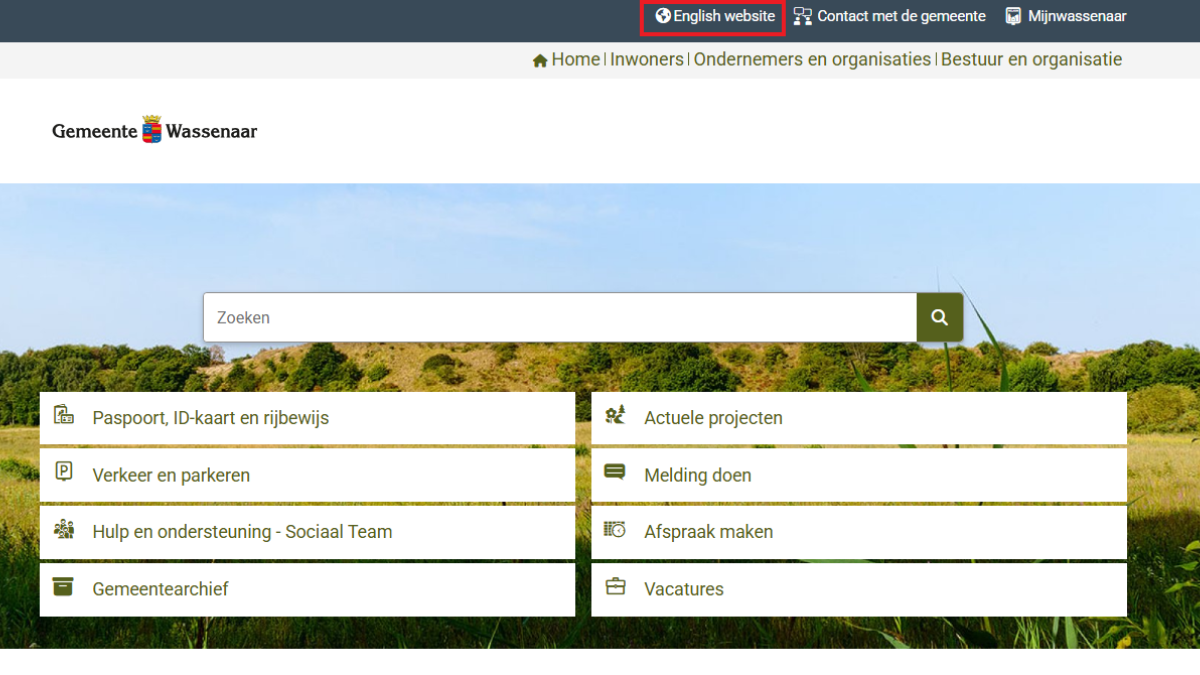Click the passport icon next to Paspoort link
Screen dimensions: 1200x675
pos(64,415)
